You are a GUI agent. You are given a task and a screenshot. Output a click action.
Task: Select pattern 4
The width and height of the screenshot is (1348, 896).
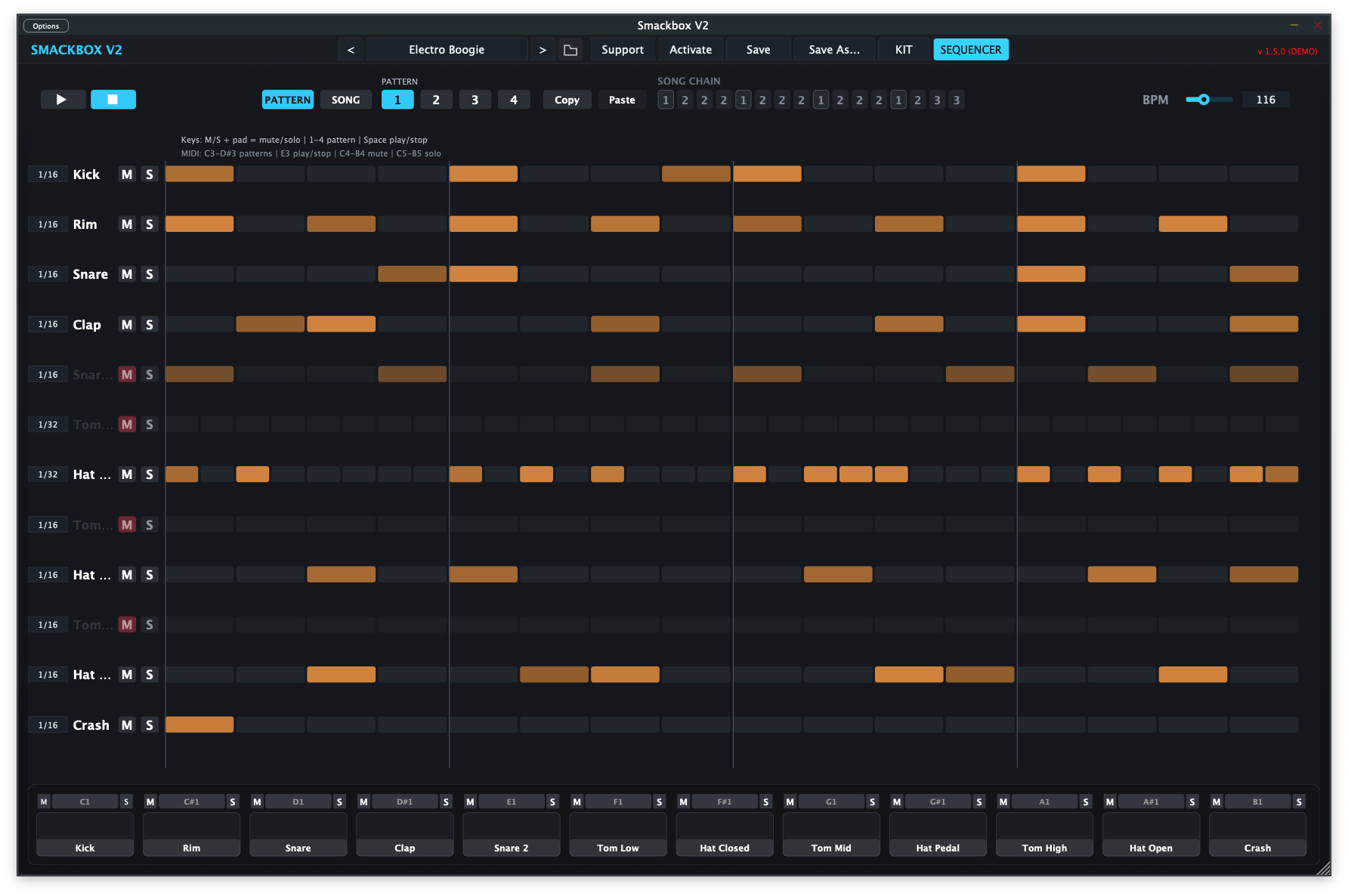pyautogui.click(x=514, y=100)
